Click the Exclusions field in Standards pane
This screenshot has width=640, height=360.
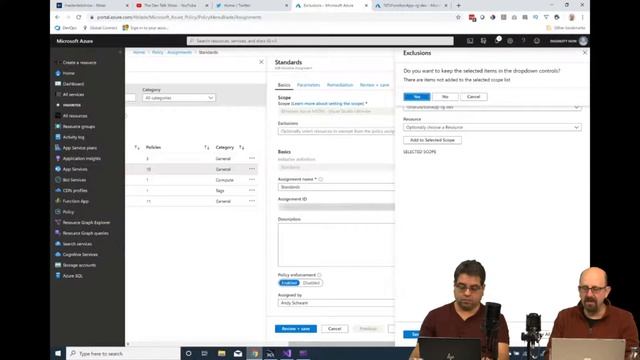click(x=336, y=131)
